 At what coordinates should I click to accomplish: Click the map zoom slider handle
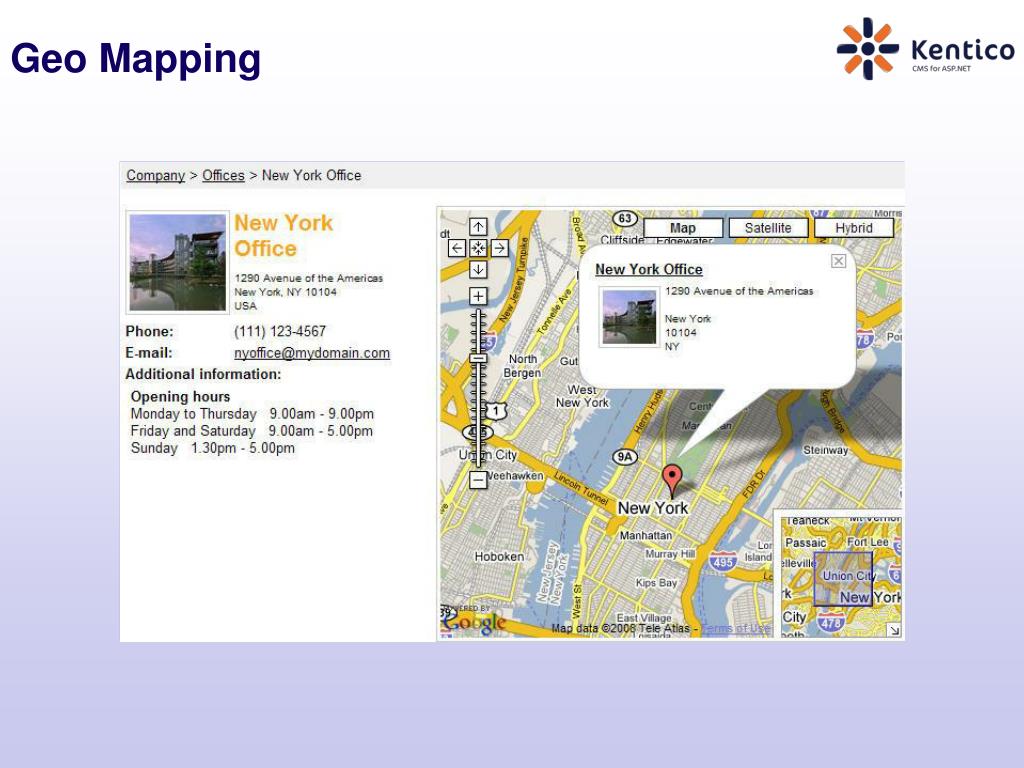coord(478,358)
